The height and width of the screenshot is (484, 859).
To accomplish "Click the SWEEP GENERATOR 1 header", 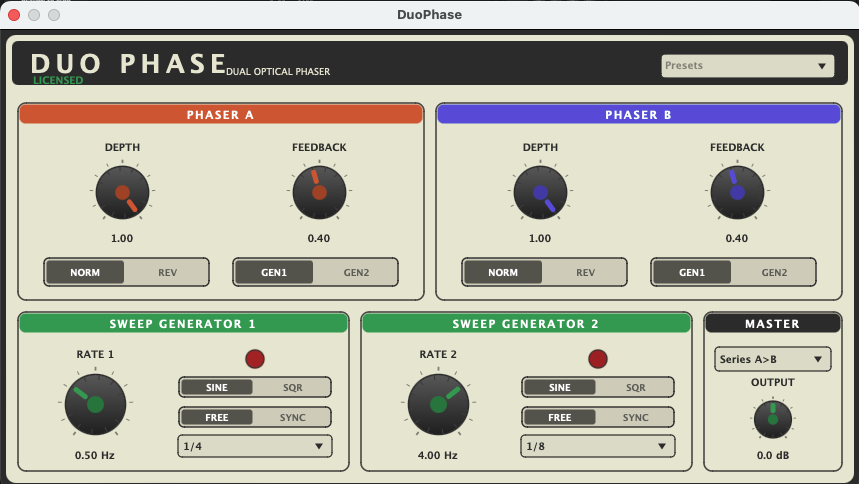I will click(x=184, y=323).
